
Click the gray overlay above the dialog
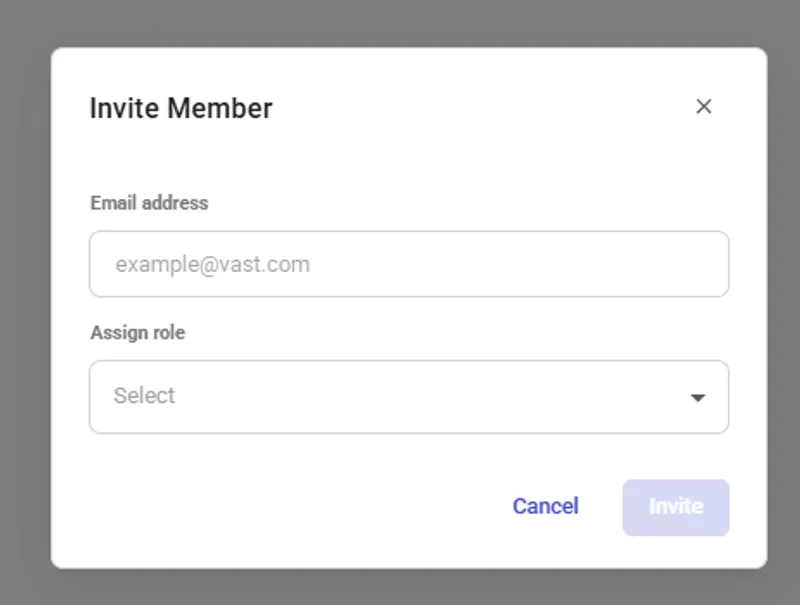point(400,22)
